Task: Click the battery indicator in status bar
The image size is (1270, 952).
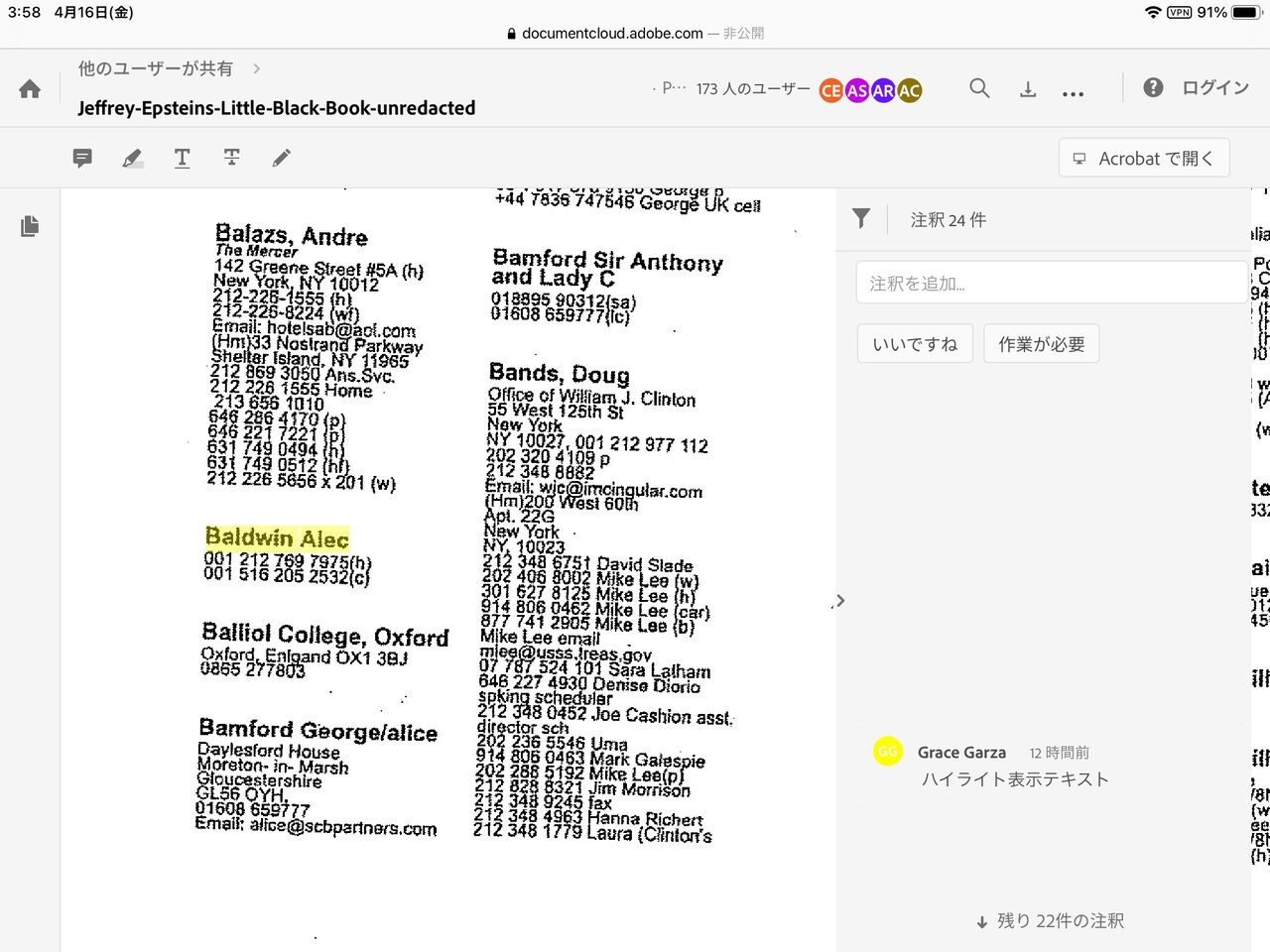Action: (1246, 12)
